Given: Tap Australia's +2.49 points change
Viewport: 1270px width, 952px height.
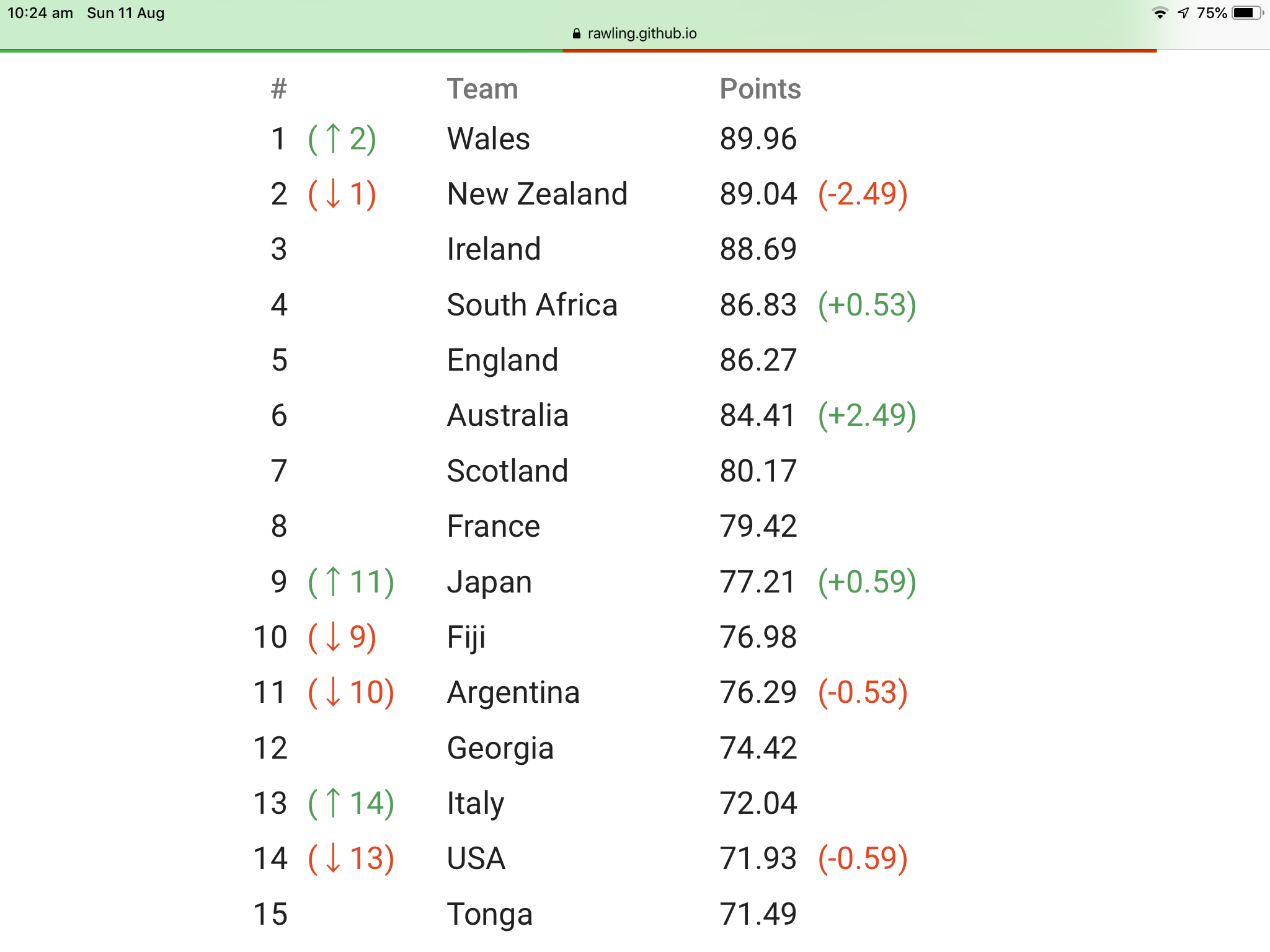Looking at the screenshot, I should point(867,415).
